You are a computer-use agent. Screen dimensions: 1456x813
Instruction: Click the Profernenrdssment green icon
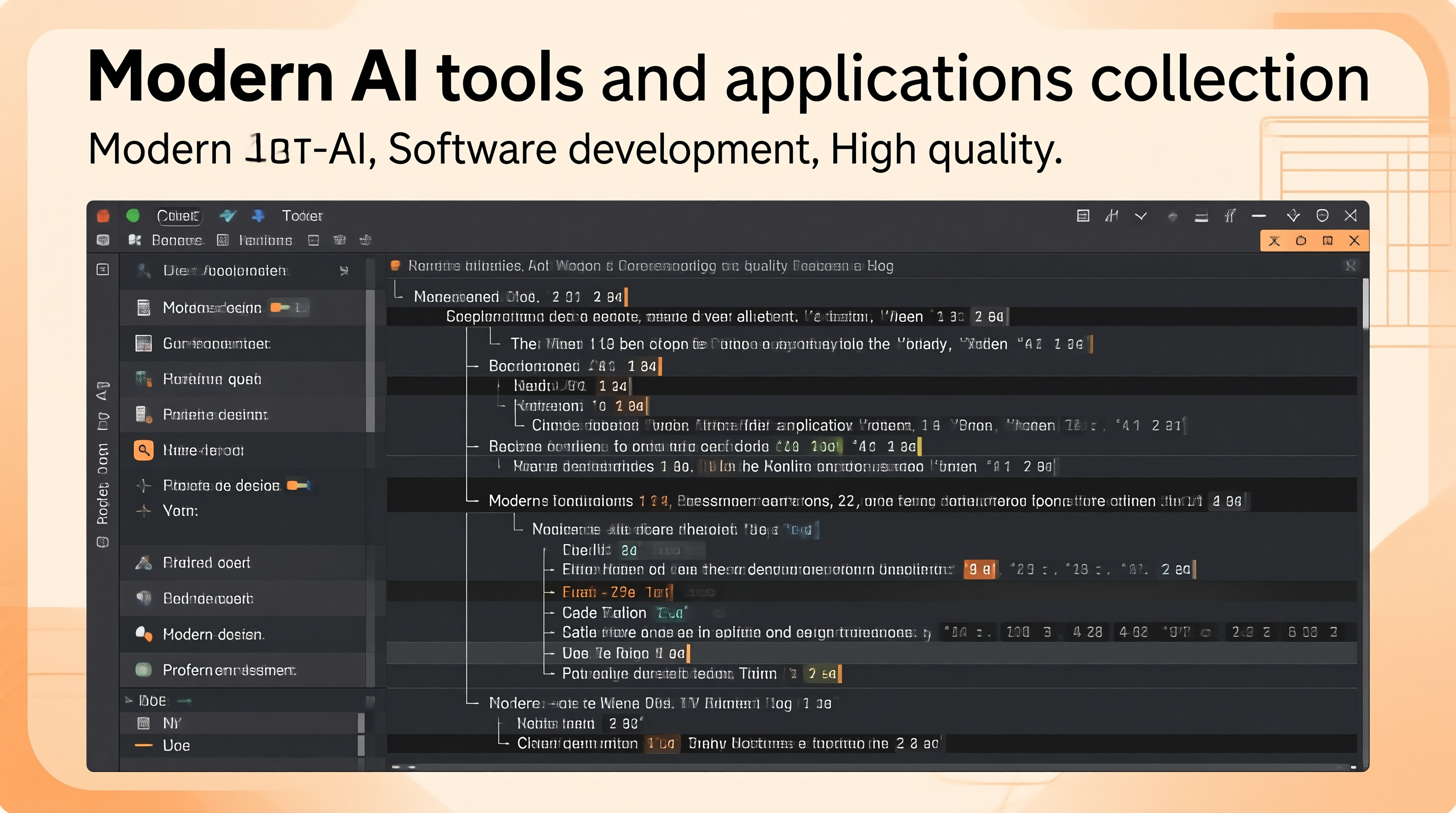143,670
